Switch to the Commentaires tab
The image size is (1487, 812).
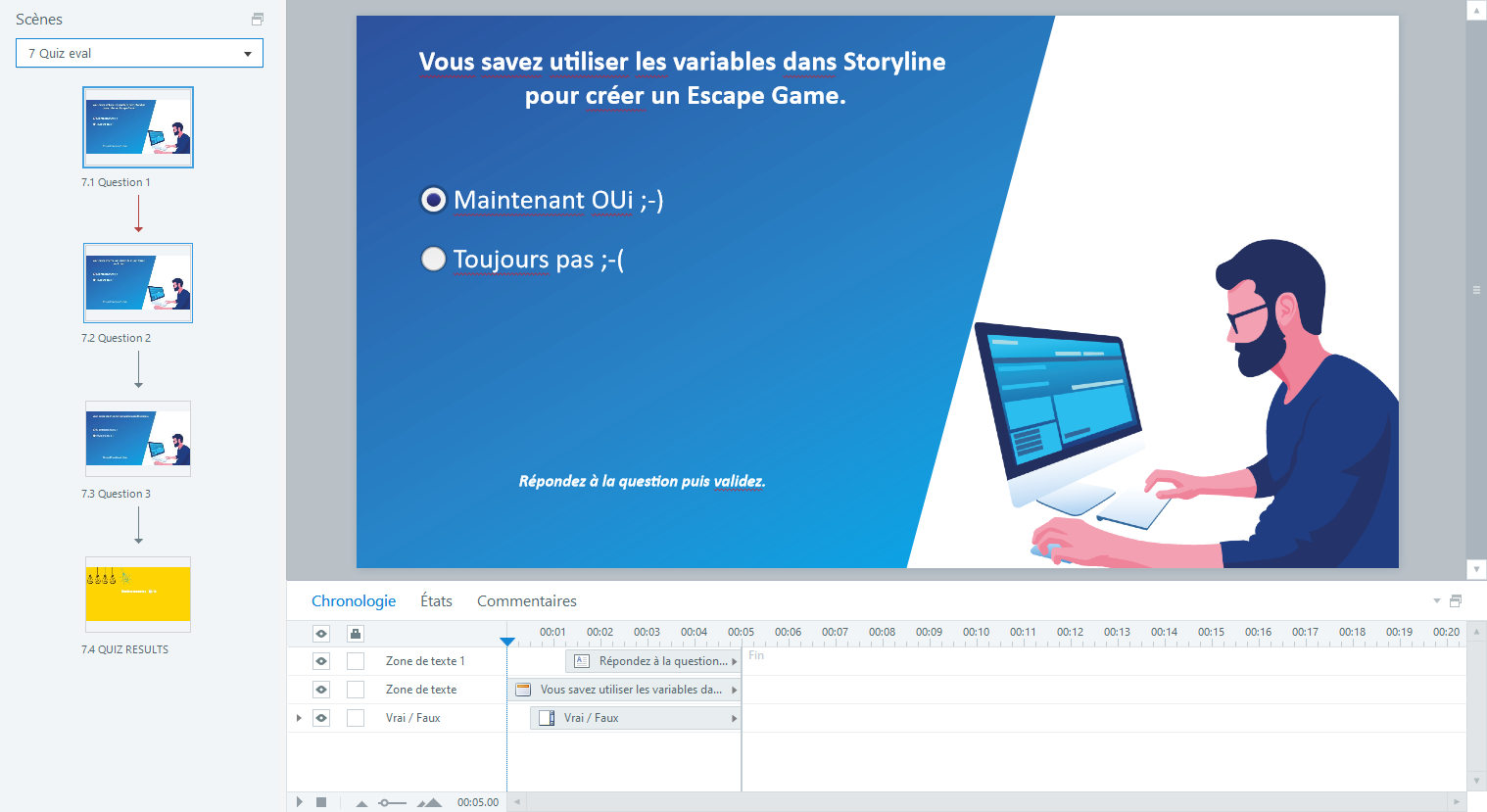click(x=526, y=600)
